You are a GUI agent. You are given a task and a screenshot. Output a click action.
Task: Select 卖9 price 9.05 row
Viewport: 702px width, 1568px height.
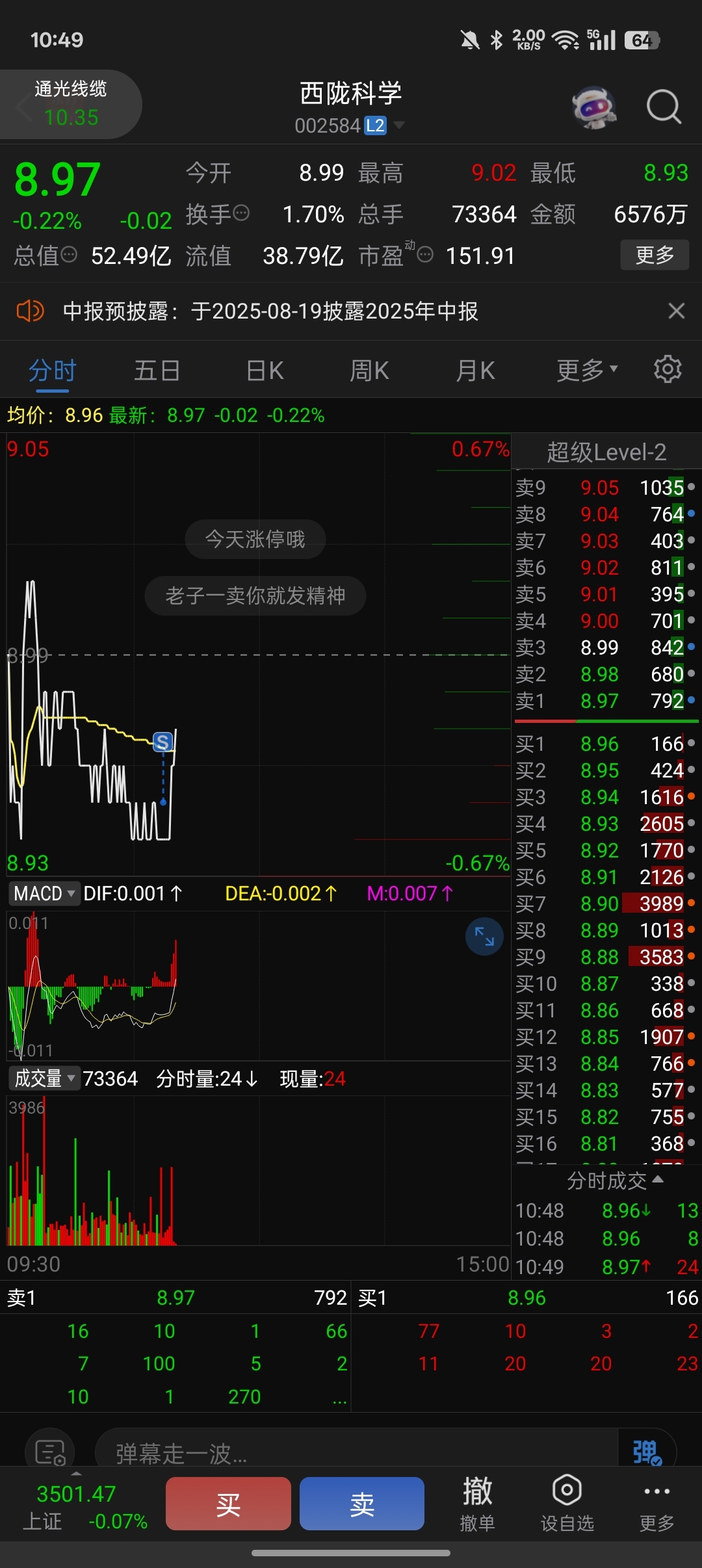606,488
